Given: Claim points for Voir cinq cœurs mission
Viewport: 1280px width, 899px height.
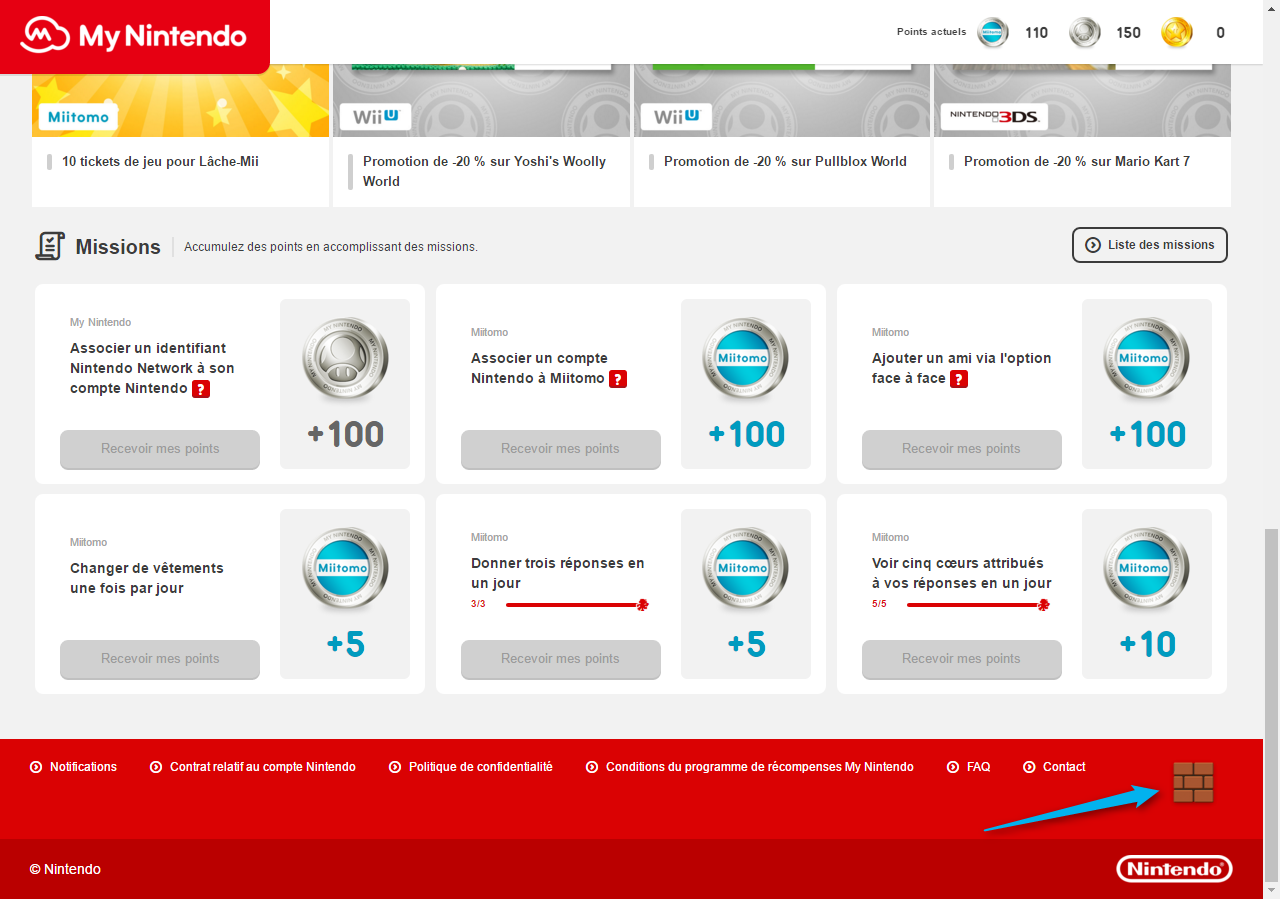Looking at the screenshot, I should pyautogui.click(x=961, y=659).
